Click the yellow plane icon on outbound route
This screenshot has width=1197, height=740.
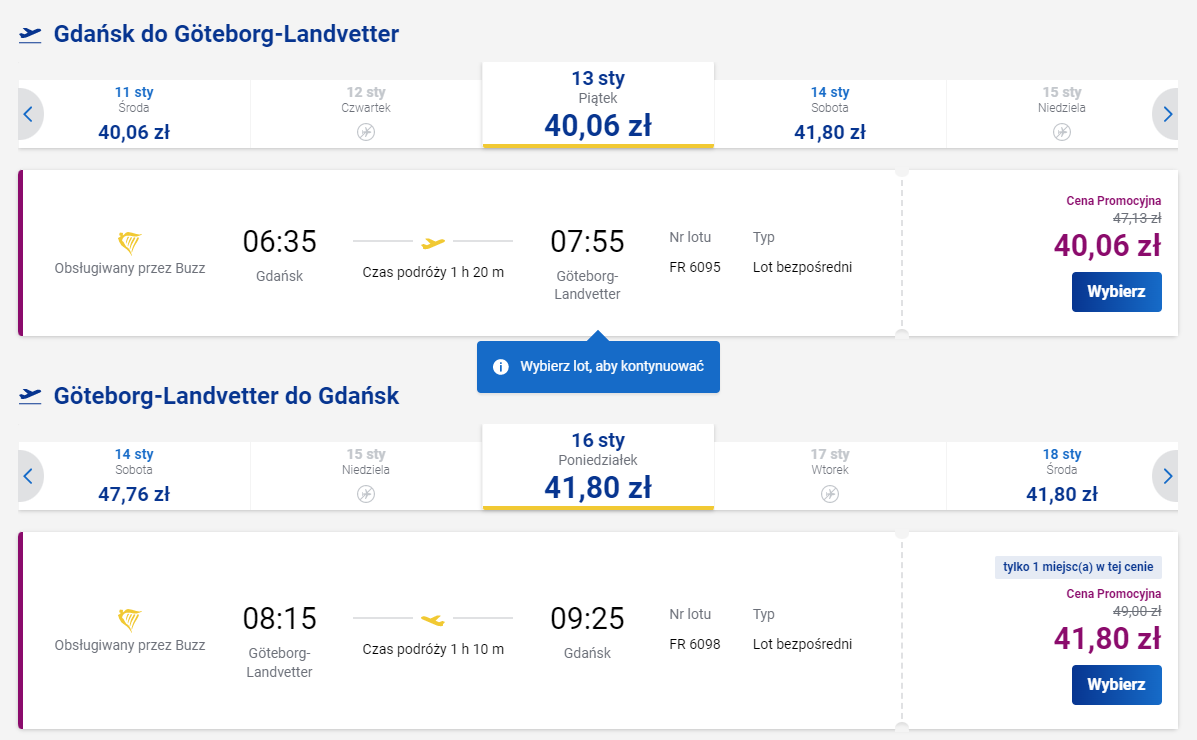[433, 242]
